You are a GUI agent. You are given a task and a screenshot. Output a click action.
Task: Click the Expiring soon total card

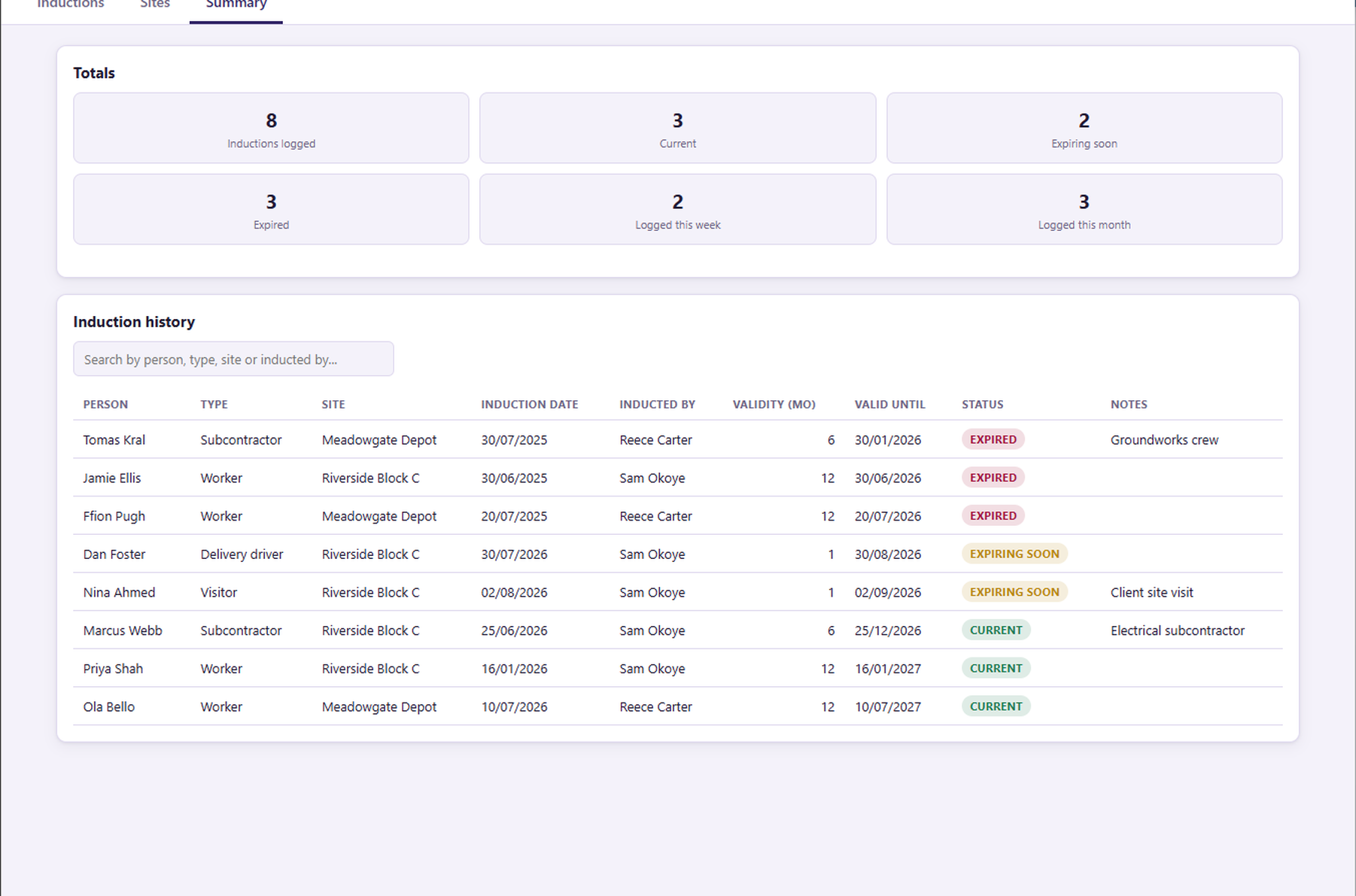click(x=1084, y=128)
